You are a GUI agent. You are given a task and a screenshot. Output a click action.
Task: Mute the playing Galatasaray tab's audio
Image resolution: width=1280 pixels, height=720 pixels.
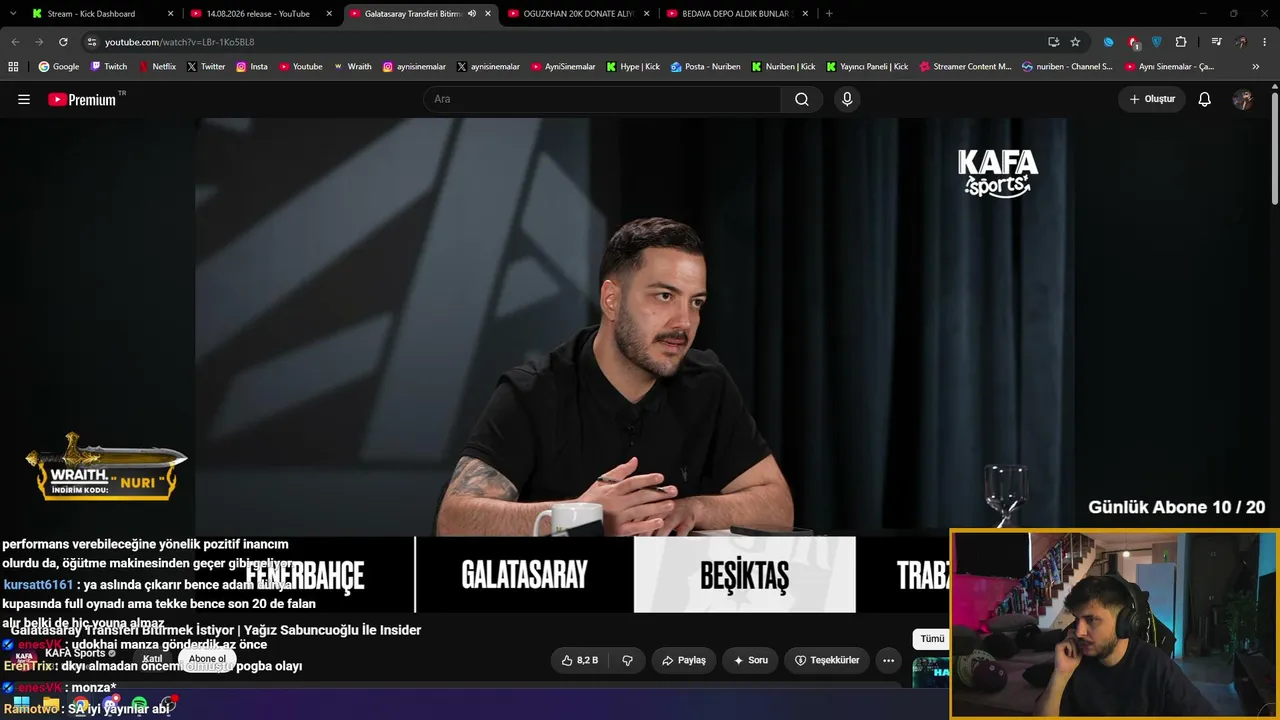[x=472, y=14]
